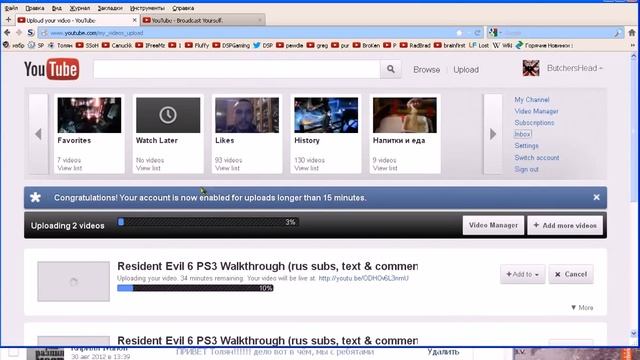Viewport: 640px width, 360px height.
Task: Click the first video's 10% progress bar
Action: pyautogui.click(x=195, y=288)
